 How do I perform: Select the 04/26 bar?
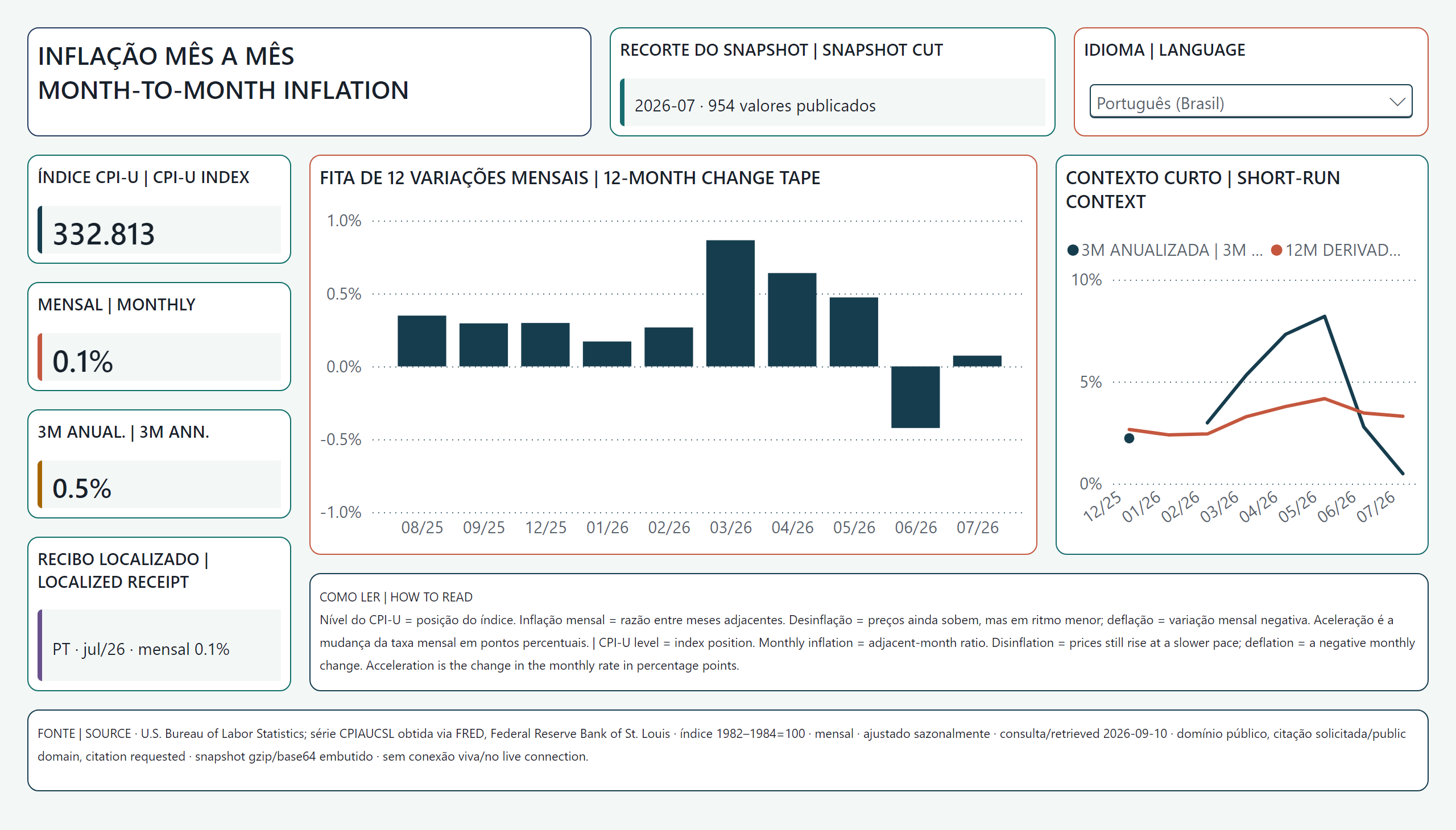[792, 320]
